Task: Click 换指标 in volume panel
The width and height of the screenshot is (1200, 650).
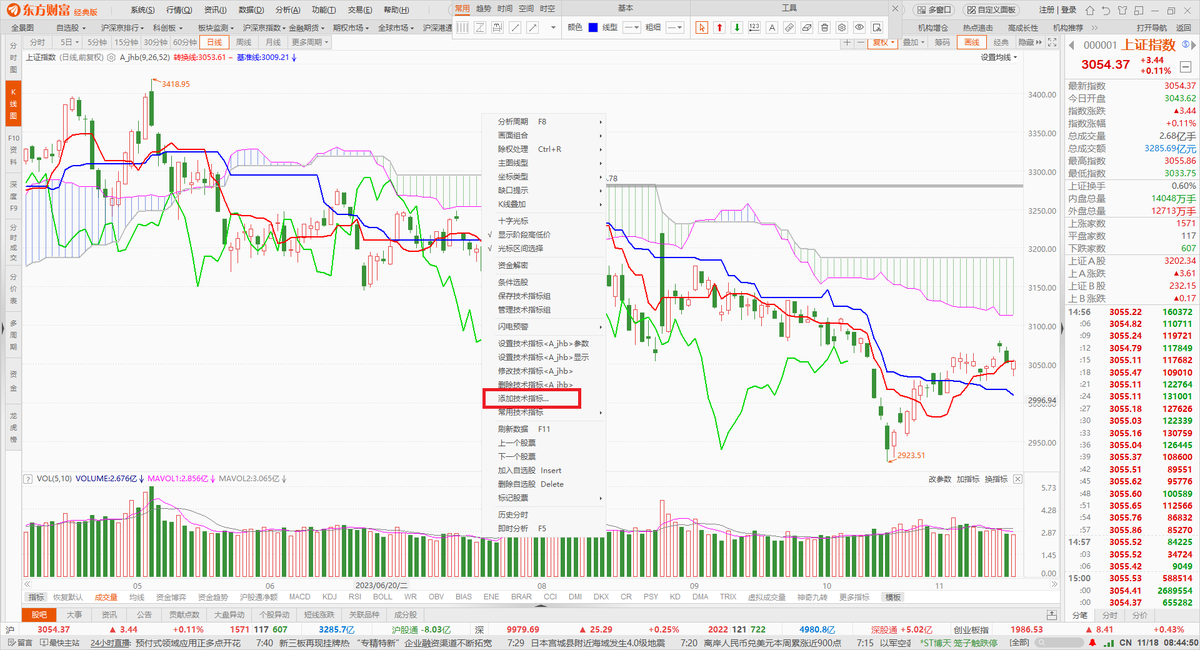Action: 996,479
